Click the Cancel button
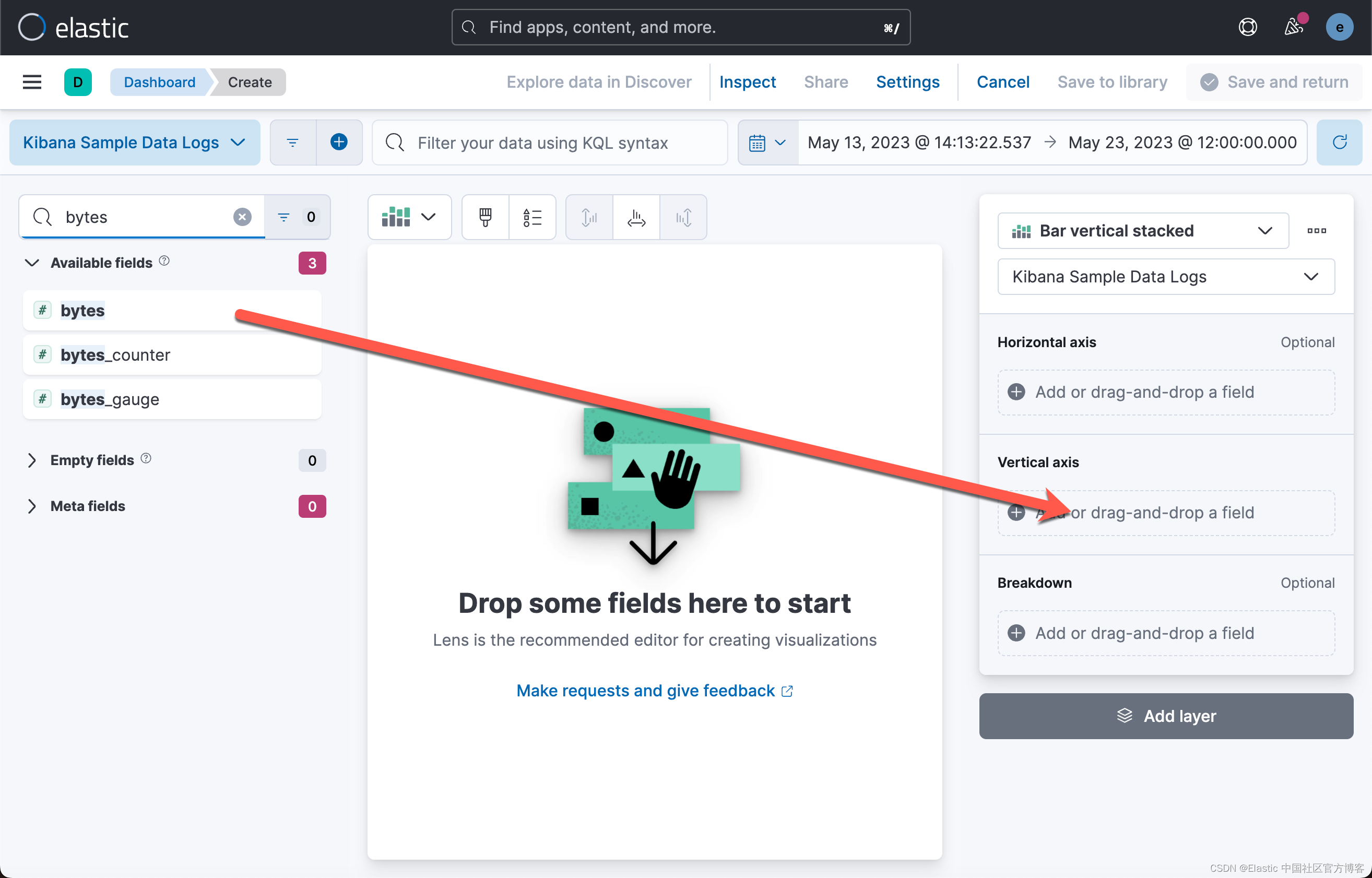The width and height of the screenshot is (1372, 878). [1002, 82]
